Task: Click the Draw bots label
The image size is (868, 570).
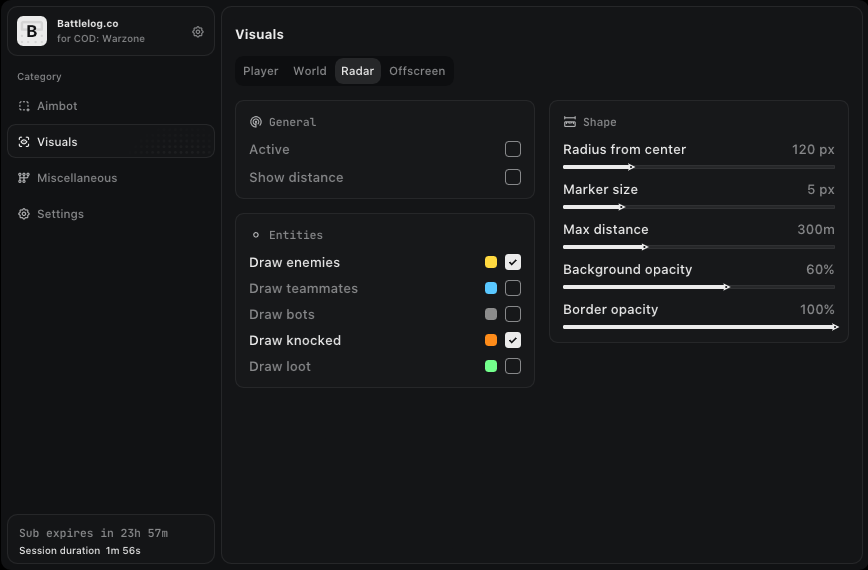Action: pyautogui.click(x=282, y=314)
